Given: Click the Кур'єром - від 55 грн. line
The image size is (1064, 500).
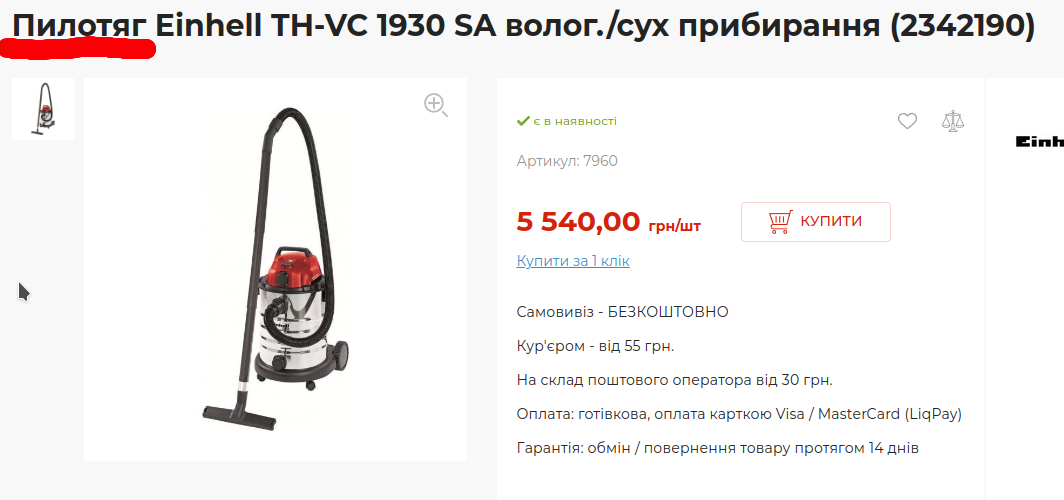Looking at the screenshot, I should [595, 346].
